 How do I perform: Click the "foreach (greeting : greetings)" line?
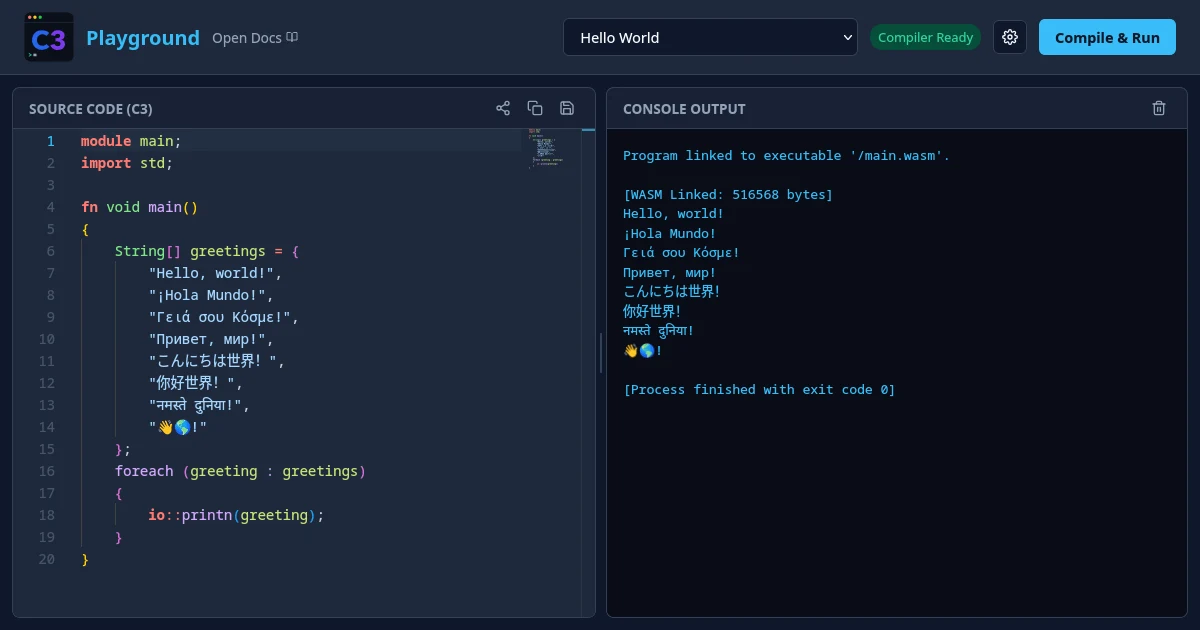(240, 471)
